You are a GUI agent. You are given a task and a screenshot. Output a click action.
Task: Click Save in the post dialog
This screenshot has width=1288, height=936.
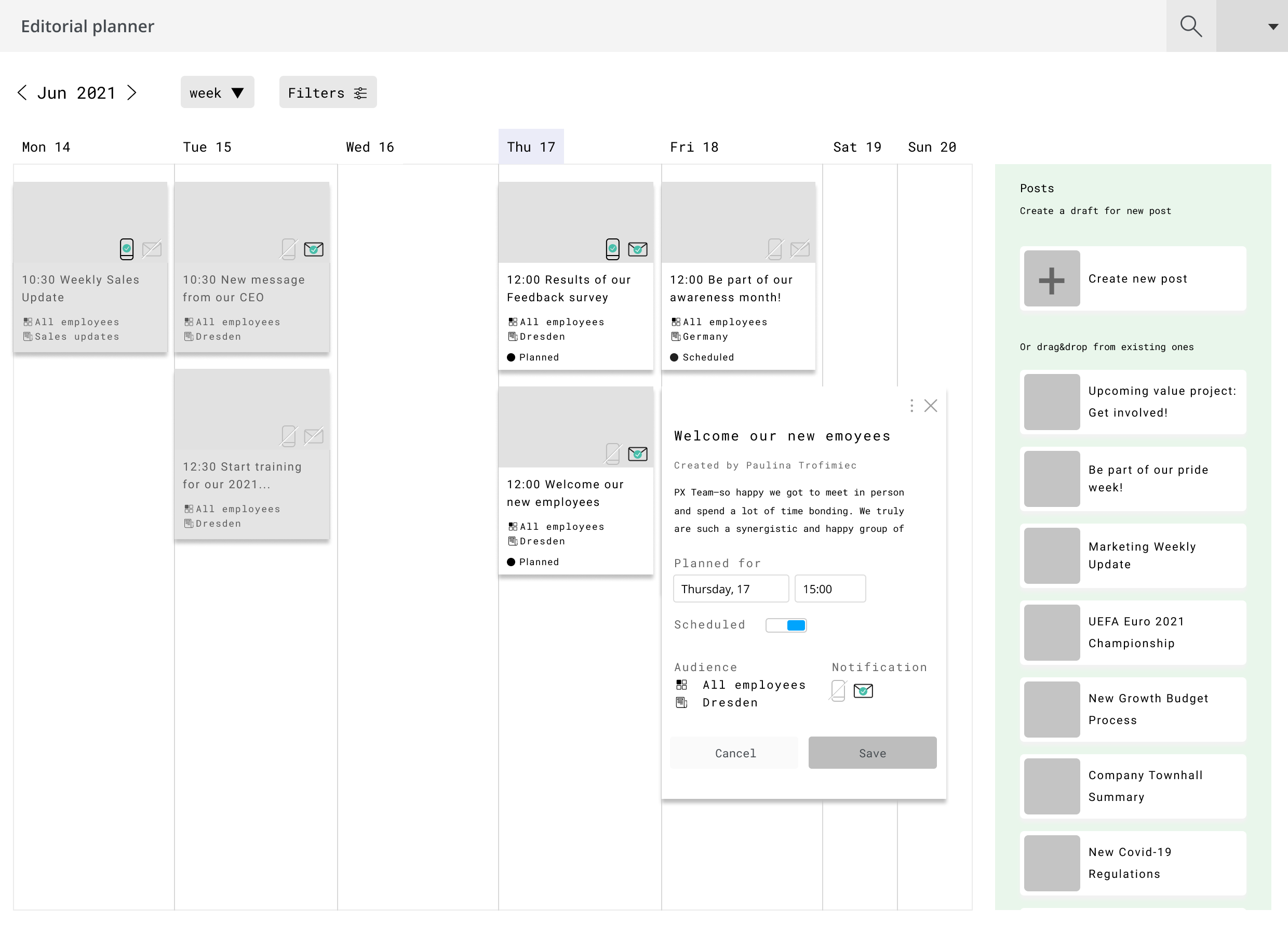coord(873,753)
